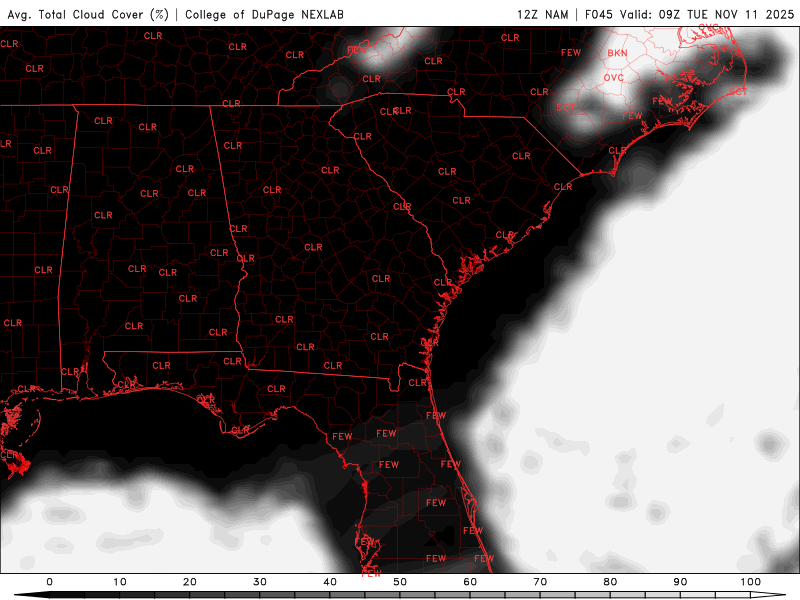Select the '20' value on the color scale

point(190,582)
